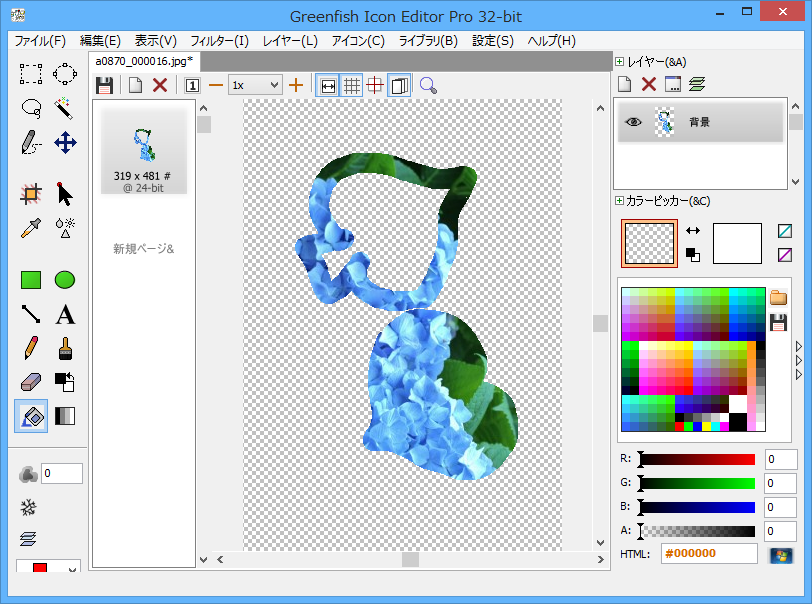This screenshot has height=604, width=812.
Task: Expand the カラーピッカー panel header
Action: [620, 201]
